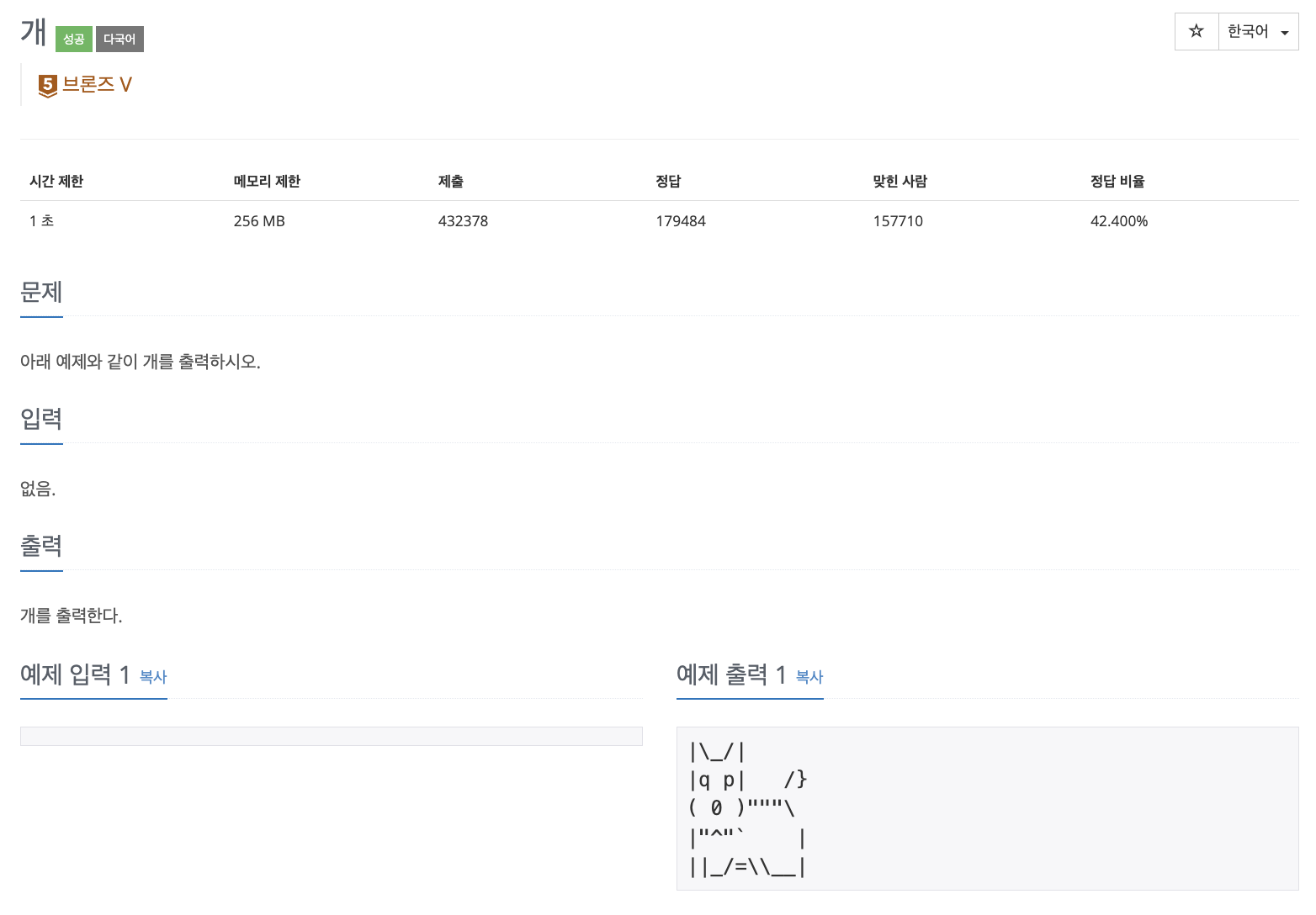Click the time limit value 1 초
Screen dimensions: 1316x915
[x=42, y=221]
